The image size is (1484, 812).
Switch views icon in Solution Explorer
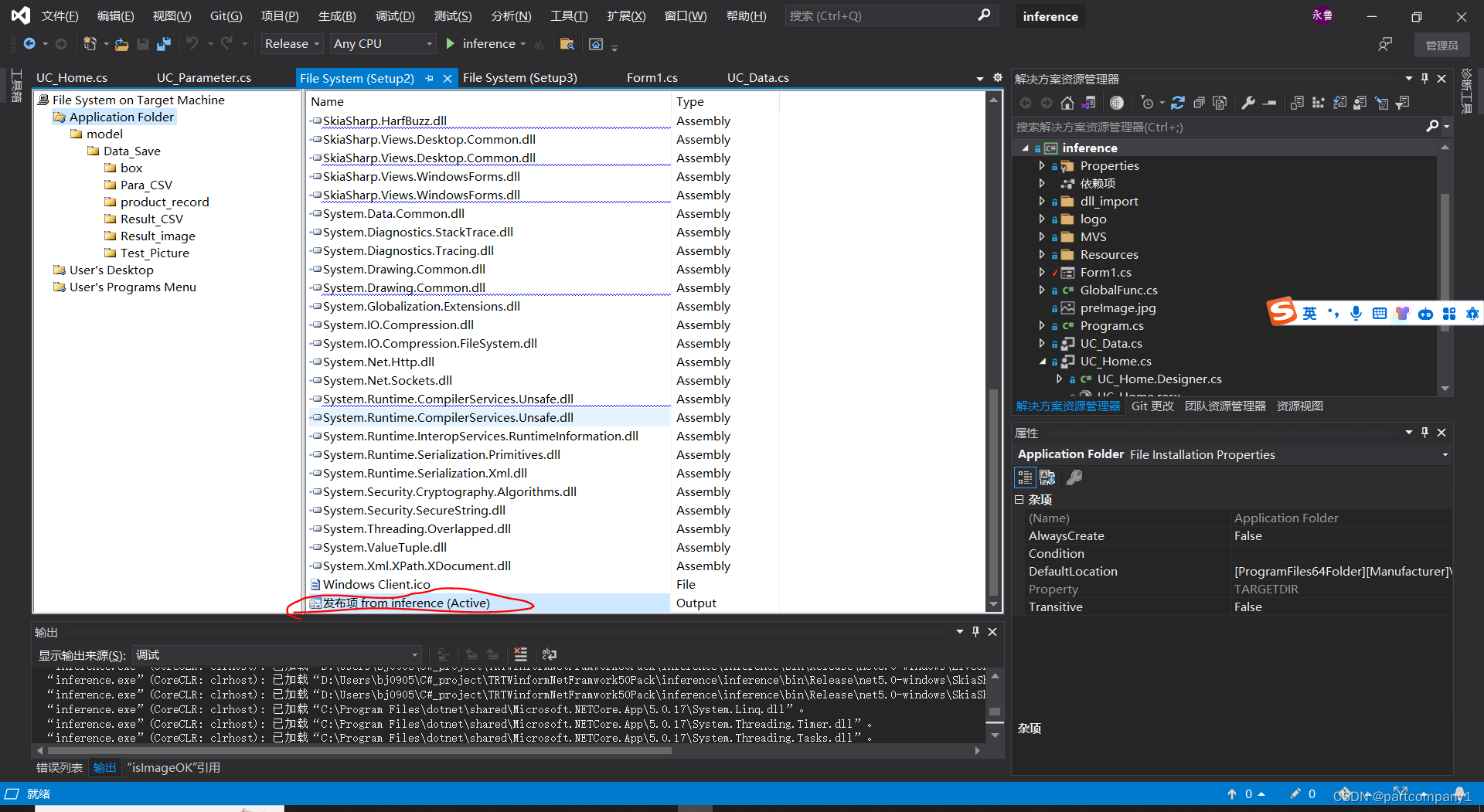click(x=1089, y=103)
